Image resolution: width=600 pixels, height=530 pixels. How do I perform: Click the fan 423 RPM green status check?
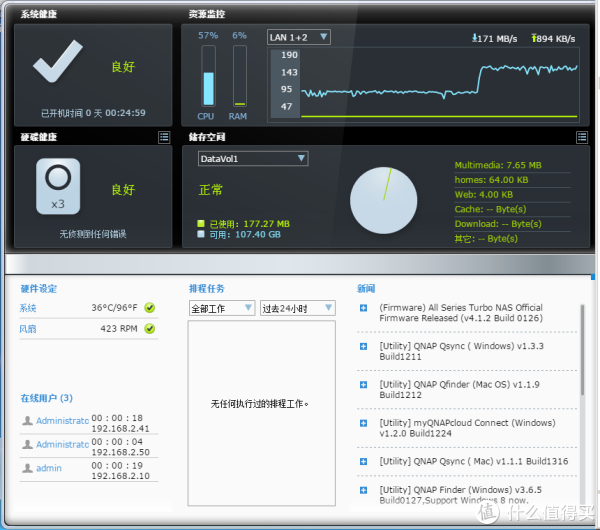pyautogui.click(x=150, y=328)
